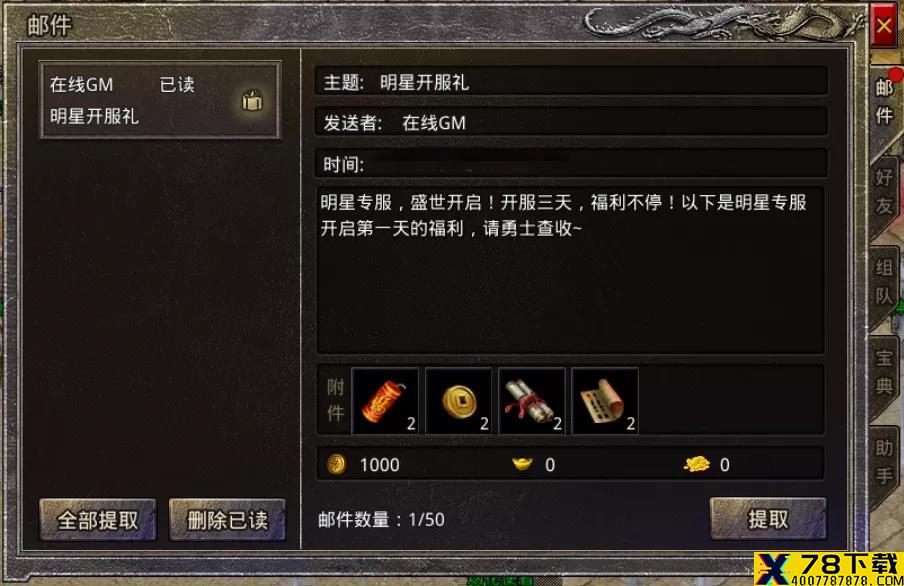The height and width of the screenshot is (586, 904).
Task: Select the gold coin attachment item
Action: point(459,401)
